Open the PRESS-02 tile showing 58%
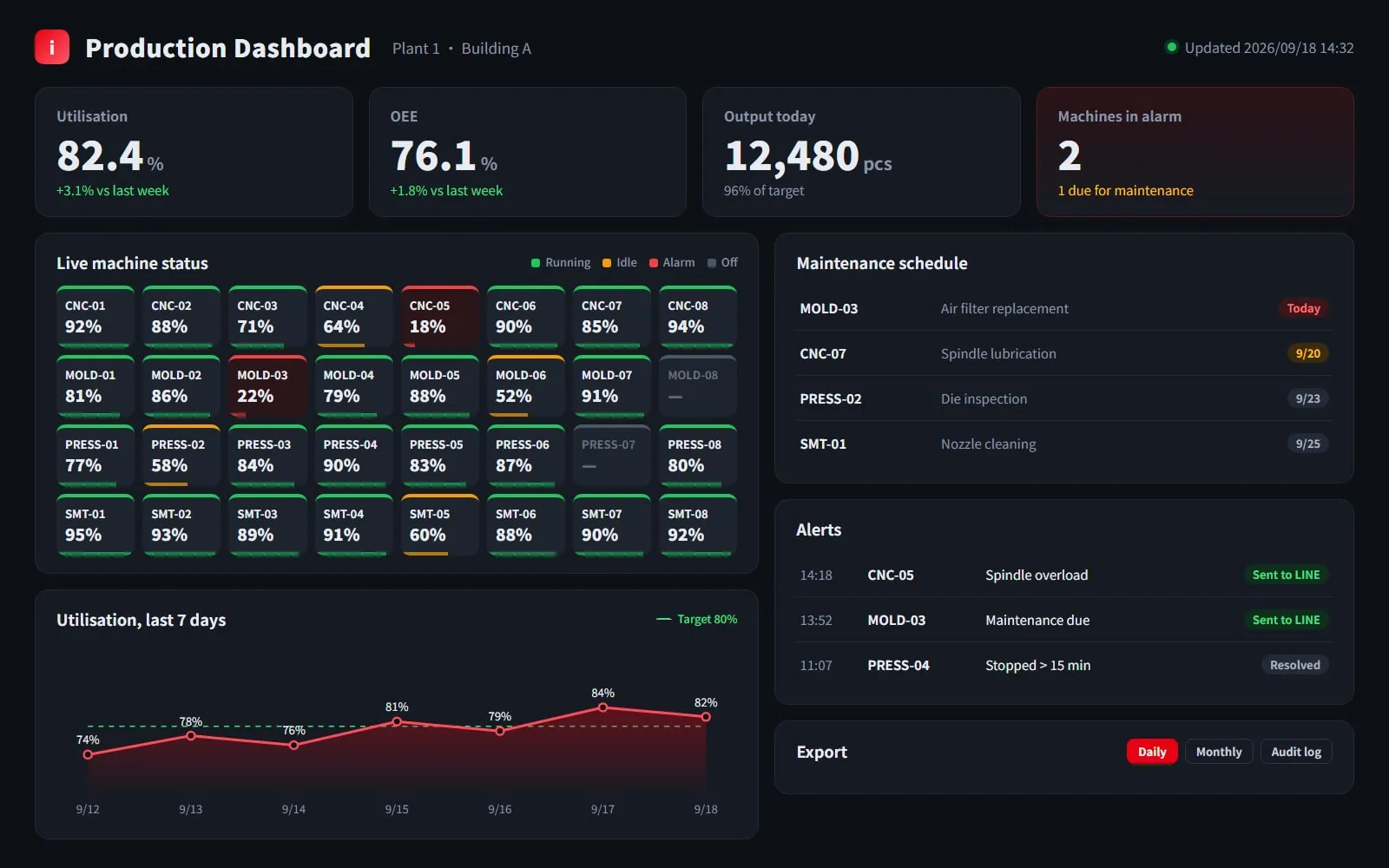The image size is (1389, 868). pyautogui.click(x=181, y=456)
